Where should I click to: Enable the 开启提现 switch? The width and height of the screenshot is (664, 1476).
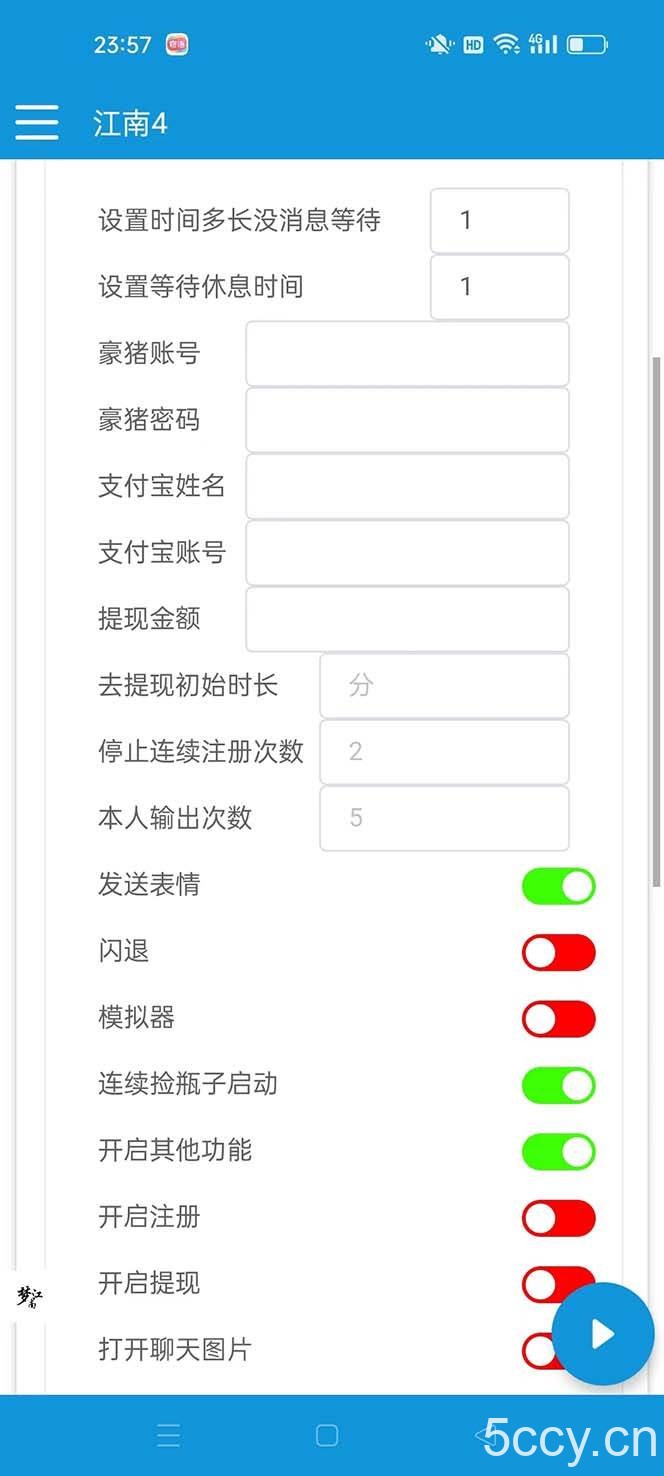tap(558, 1284)
